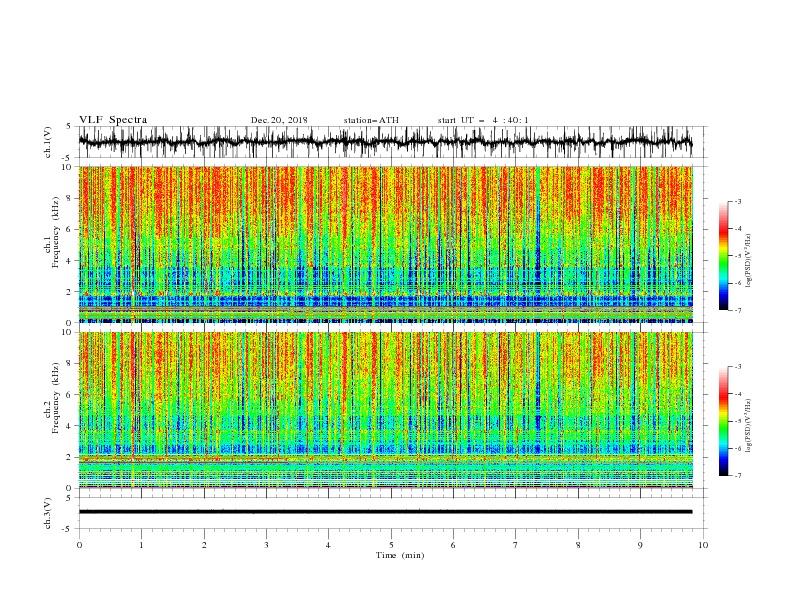Click the ch.3(V) flat waveform trace
The height and width of the screenshot is (612, 792).
[x=385, y=512]
